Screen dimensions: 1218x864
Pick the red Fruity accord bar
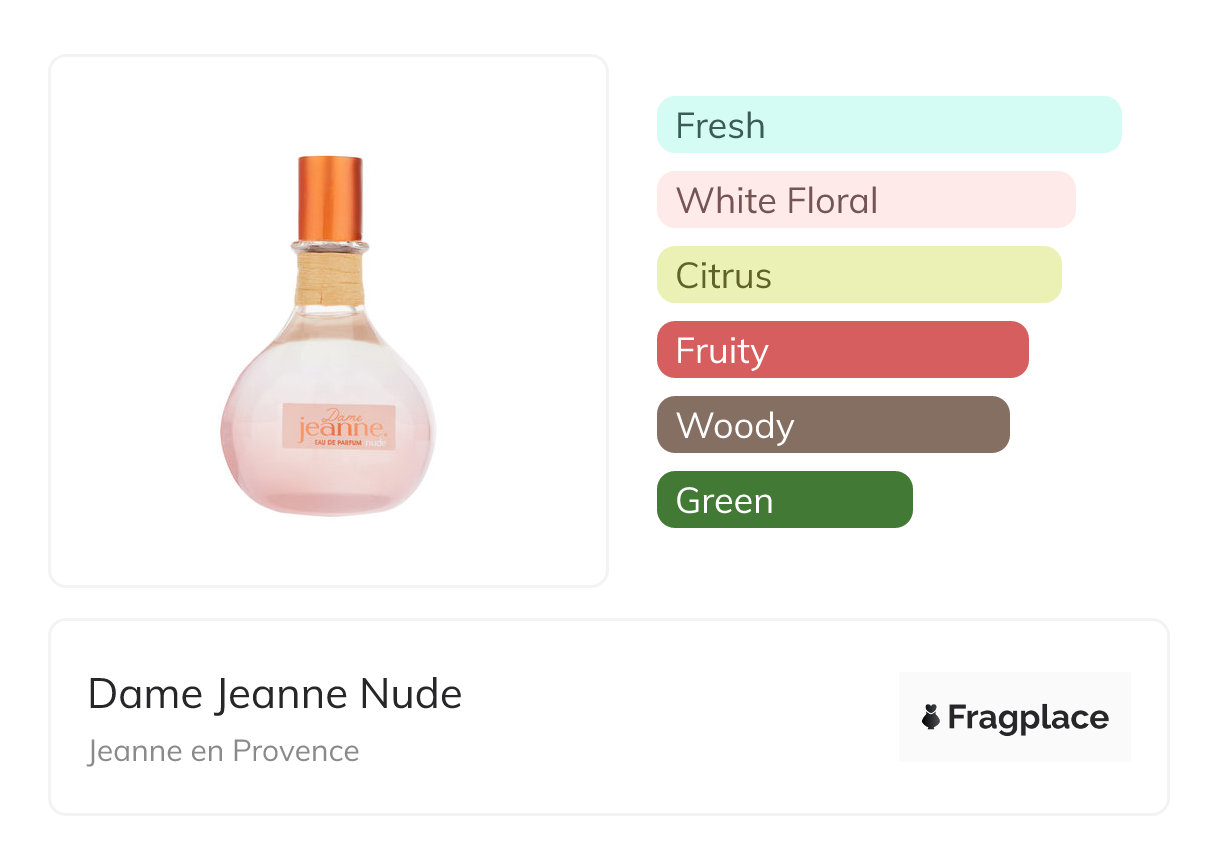coord(842,350)
